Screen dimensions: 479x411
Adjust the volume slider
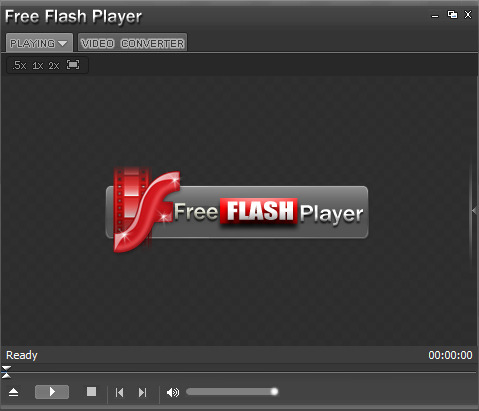[232, 392]
